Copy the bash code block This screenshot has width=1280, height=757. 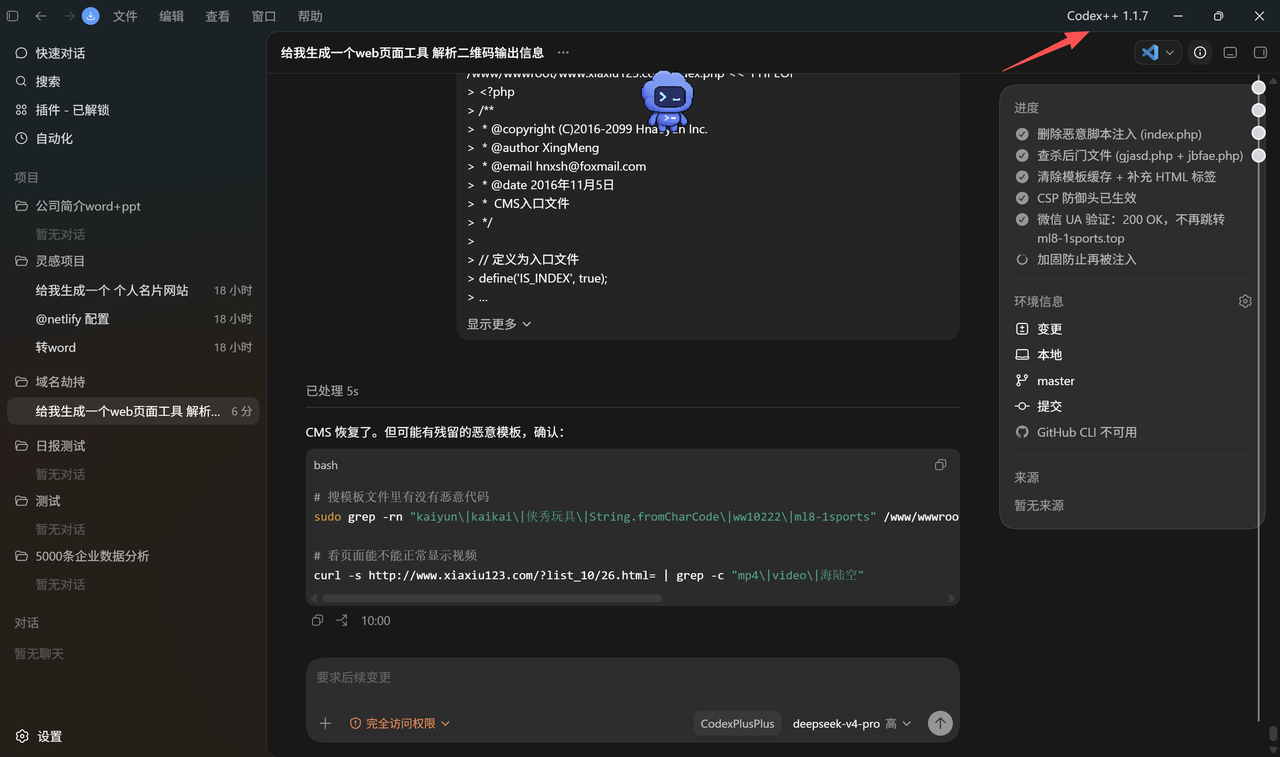pos(940,465)
